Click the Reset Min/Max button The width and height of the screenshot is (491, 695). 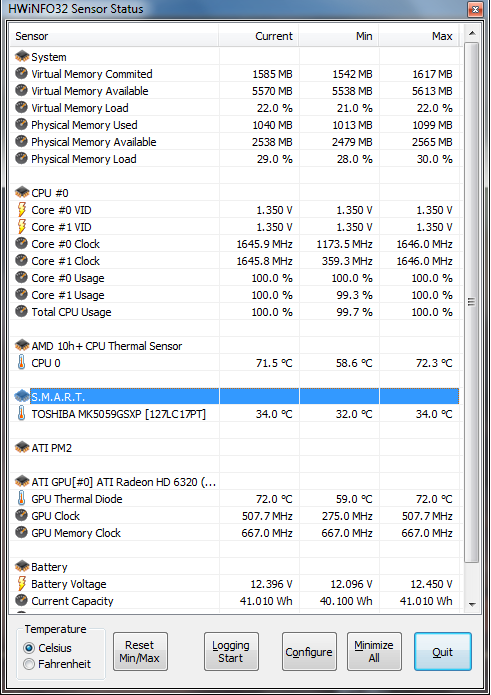pyautogui.click(x=140, y=652)
